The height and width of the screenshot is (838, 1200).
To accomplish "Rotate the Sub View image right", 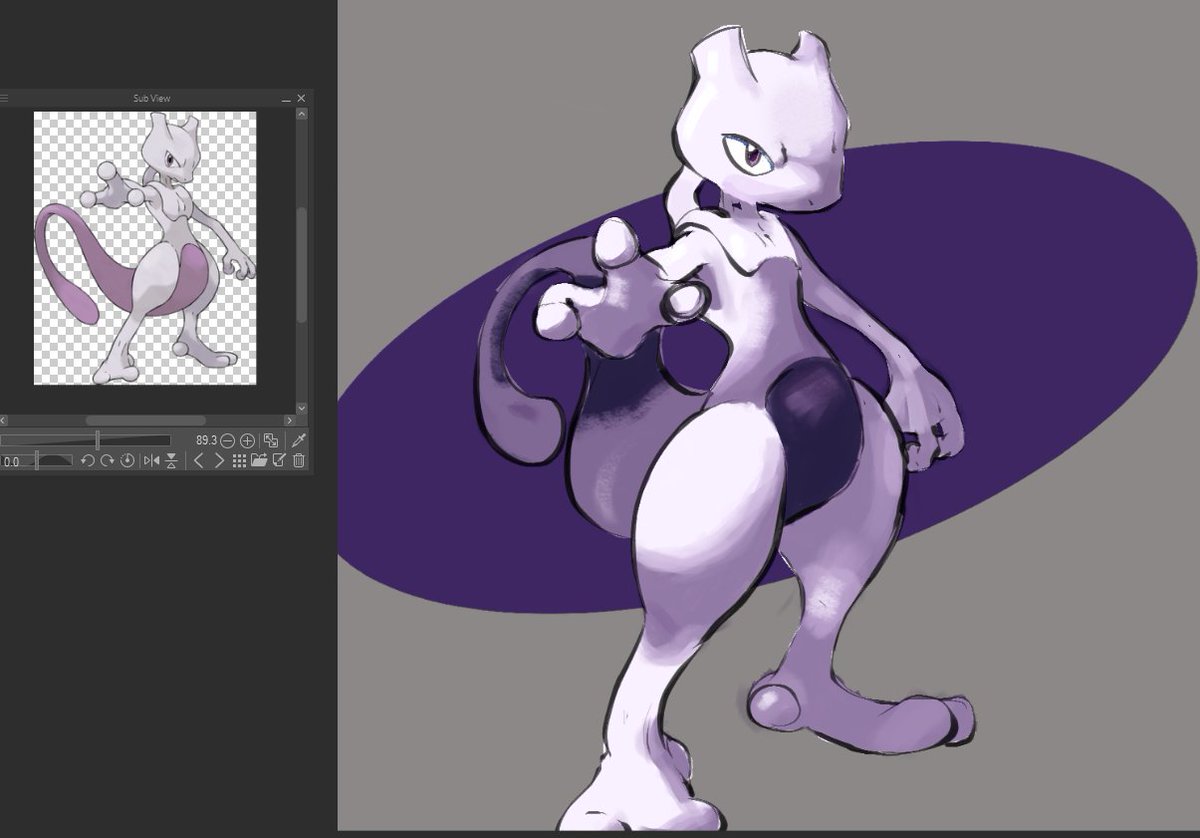I will [x=107, y=460].
